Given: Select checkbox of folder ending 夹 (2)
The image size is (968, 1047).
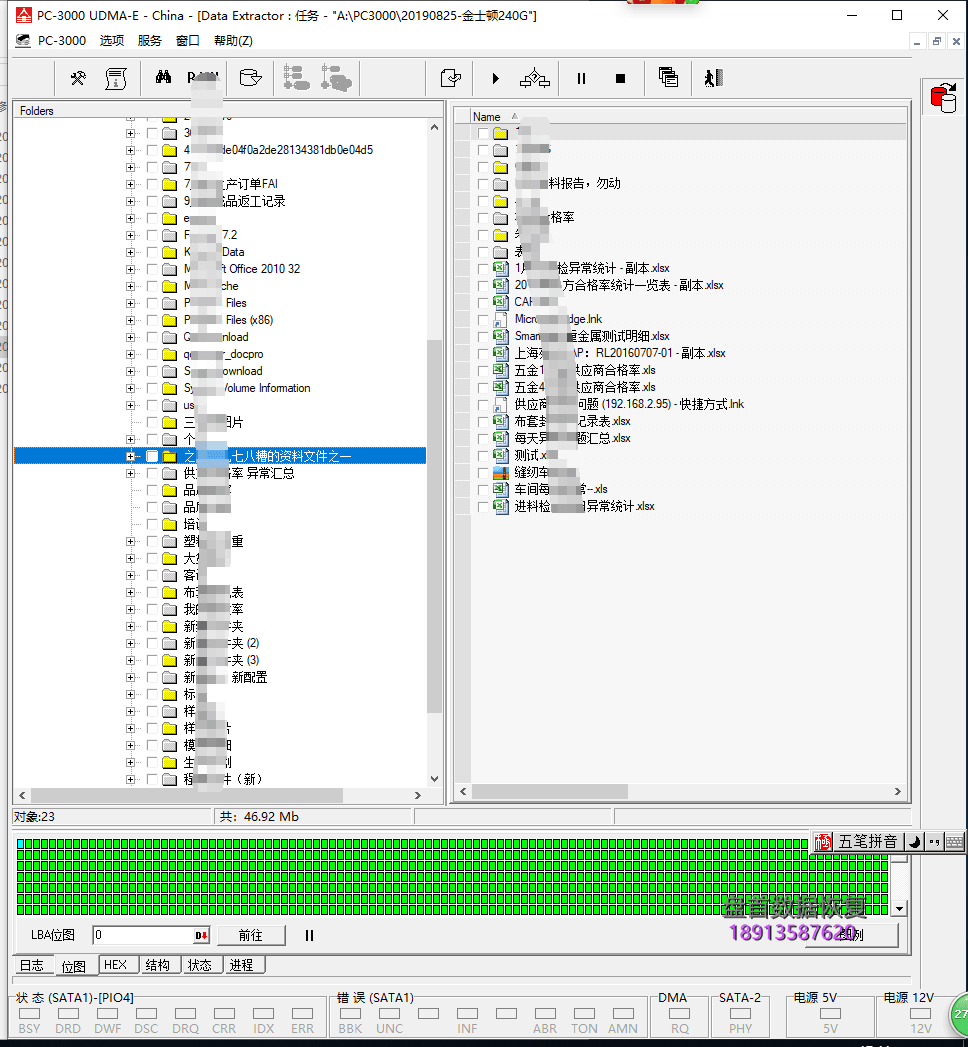Looking at the screenshot, I should point(152,643).
